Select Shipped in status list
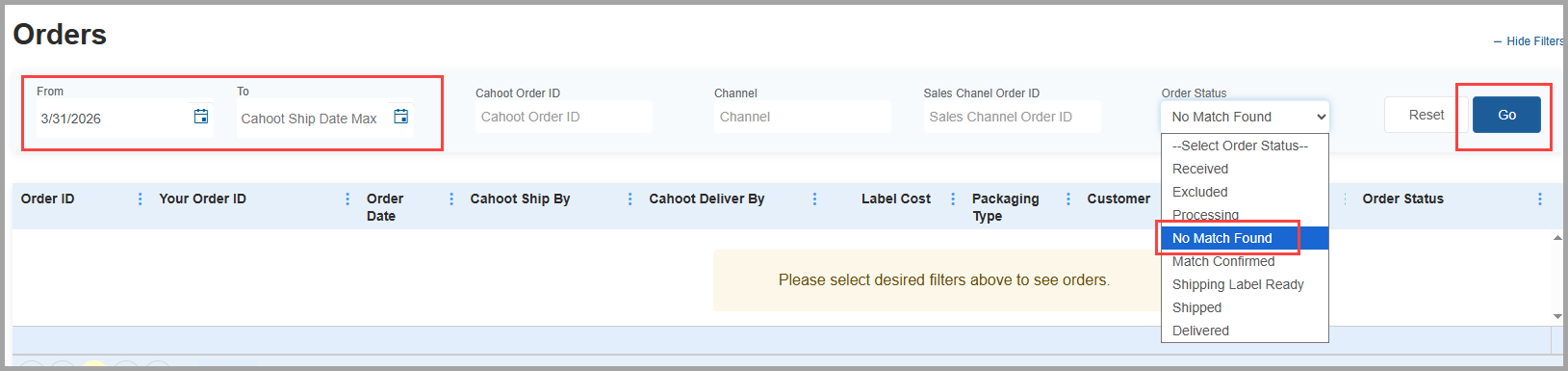 point(1245,307)
